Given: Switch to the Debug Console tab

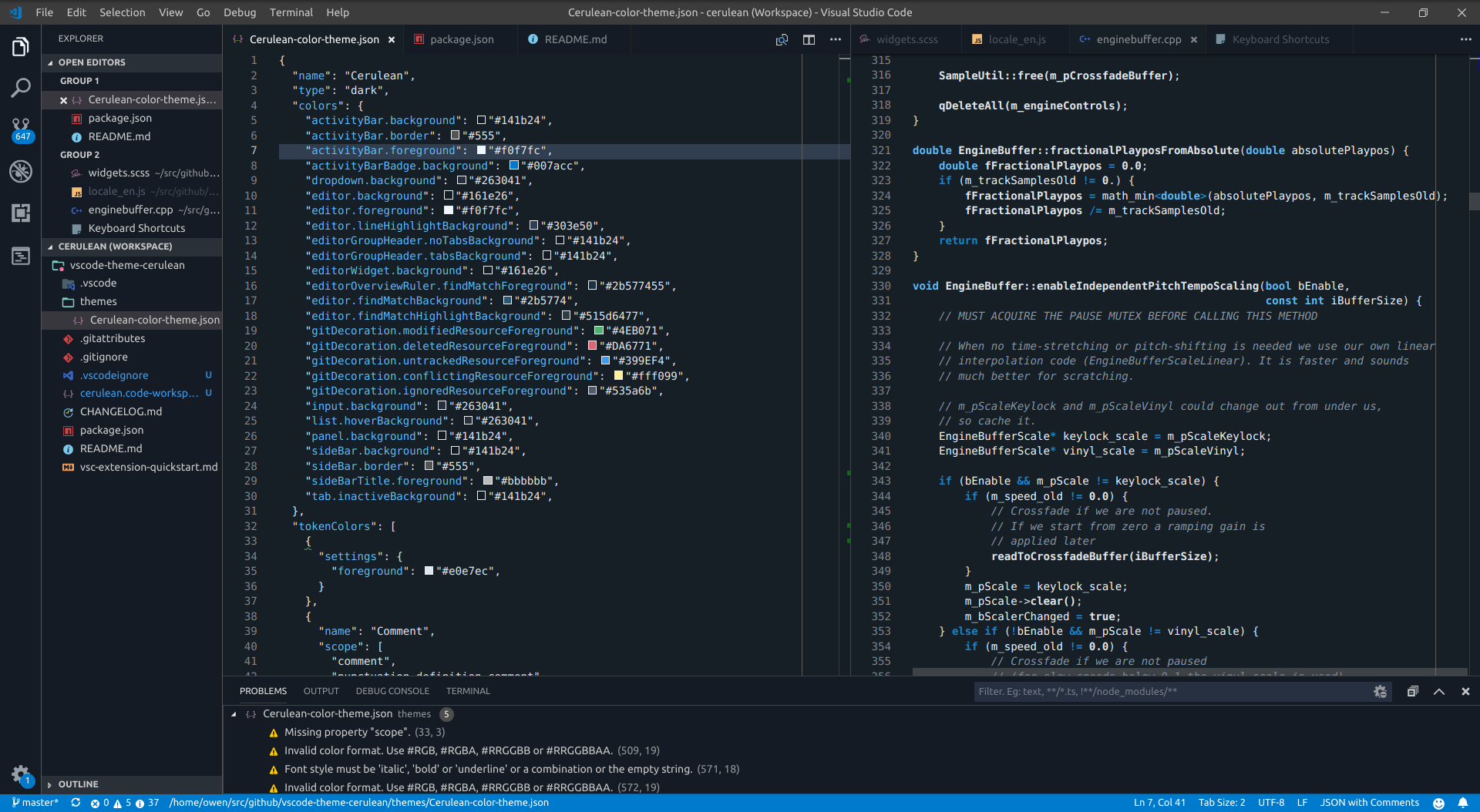Looking at the screenshot, I should 392,691.
